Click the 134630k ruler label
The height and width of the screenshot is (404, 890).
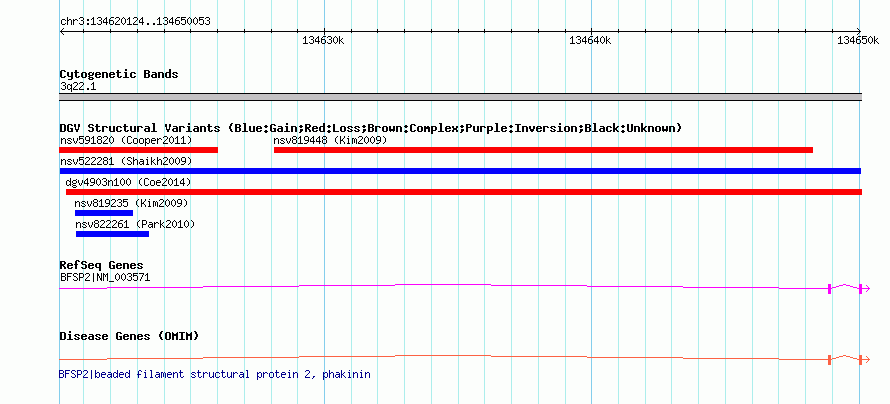[323, 40]
